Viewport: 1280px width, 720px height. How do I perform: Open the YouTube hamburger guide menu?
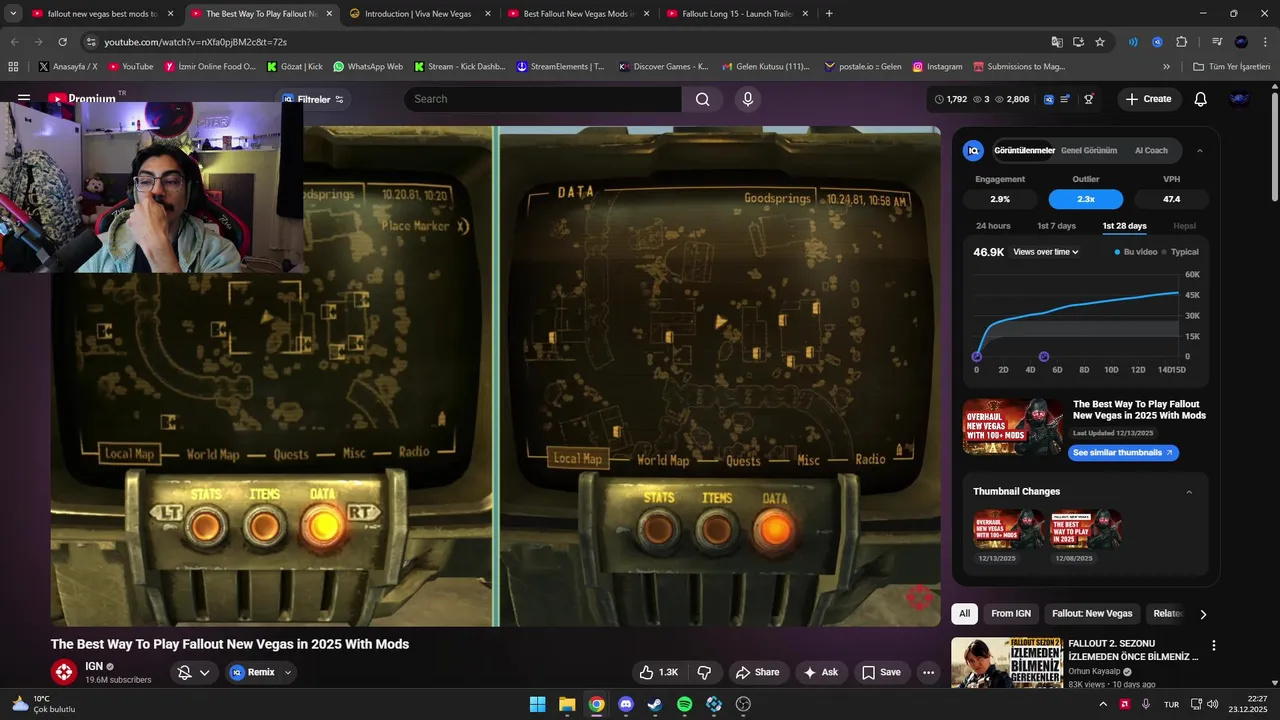24,99
